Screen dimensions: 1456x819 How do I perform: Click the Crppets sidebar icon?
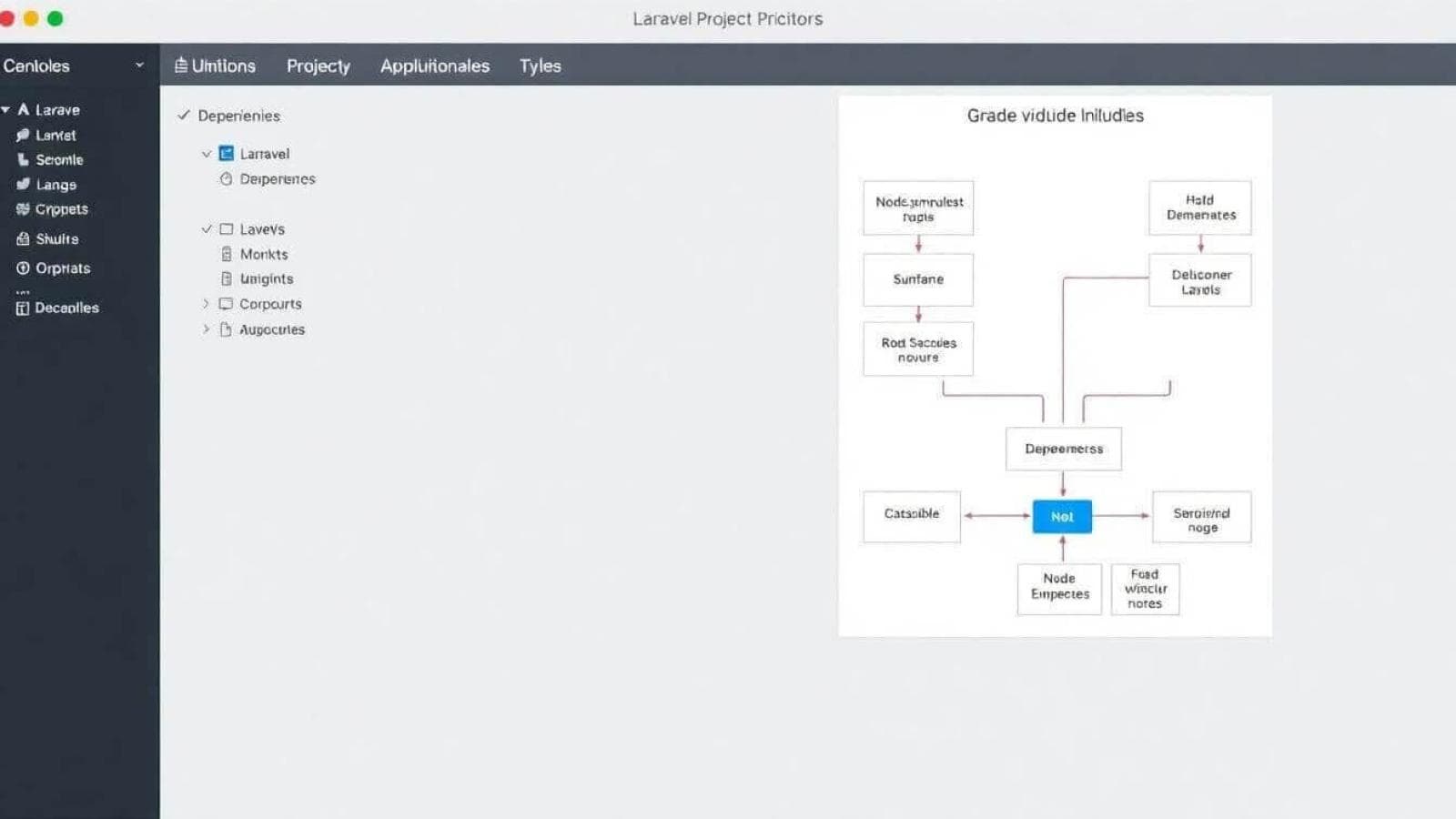[x=23, y=208]
